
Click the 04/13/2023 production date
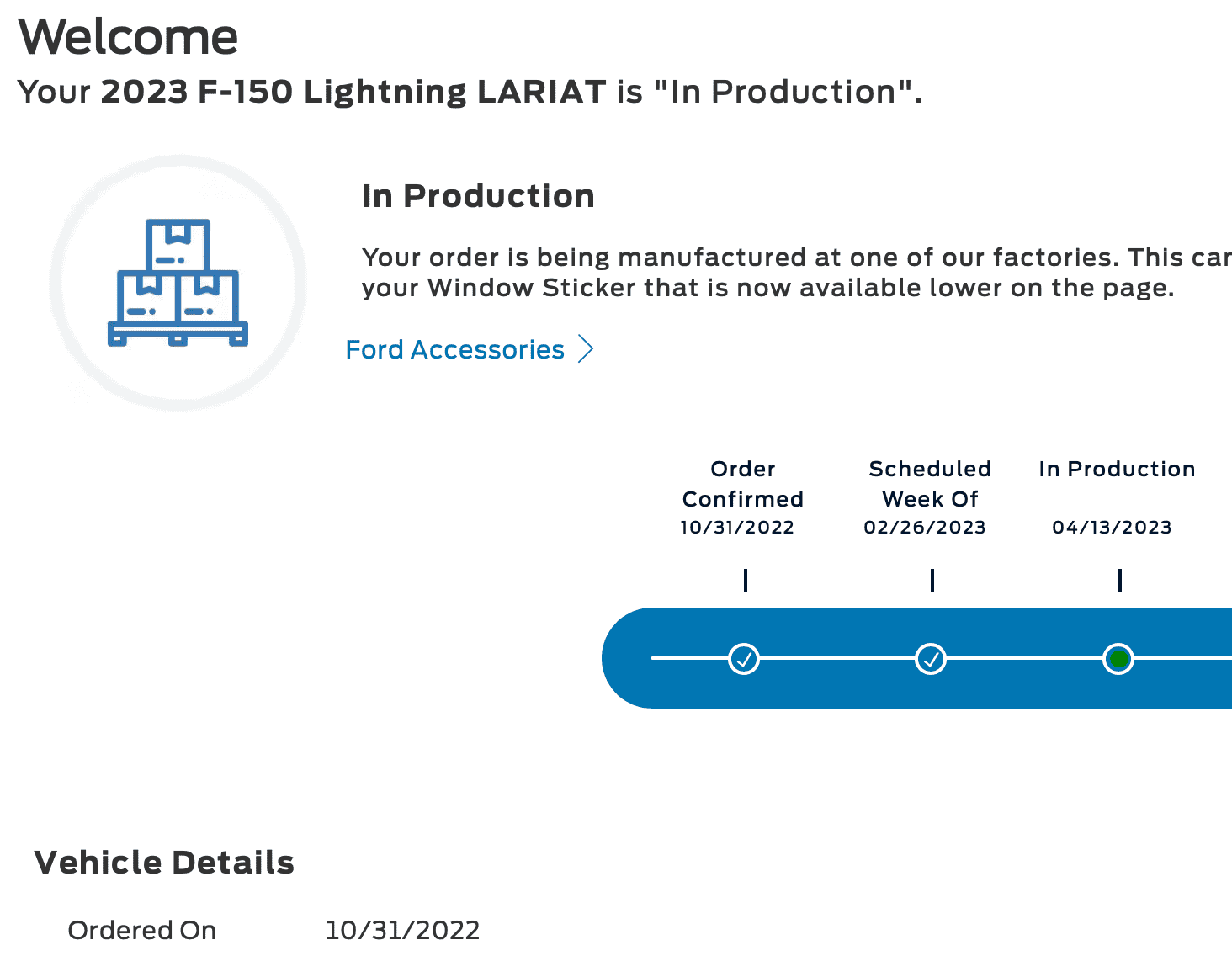1112,528
